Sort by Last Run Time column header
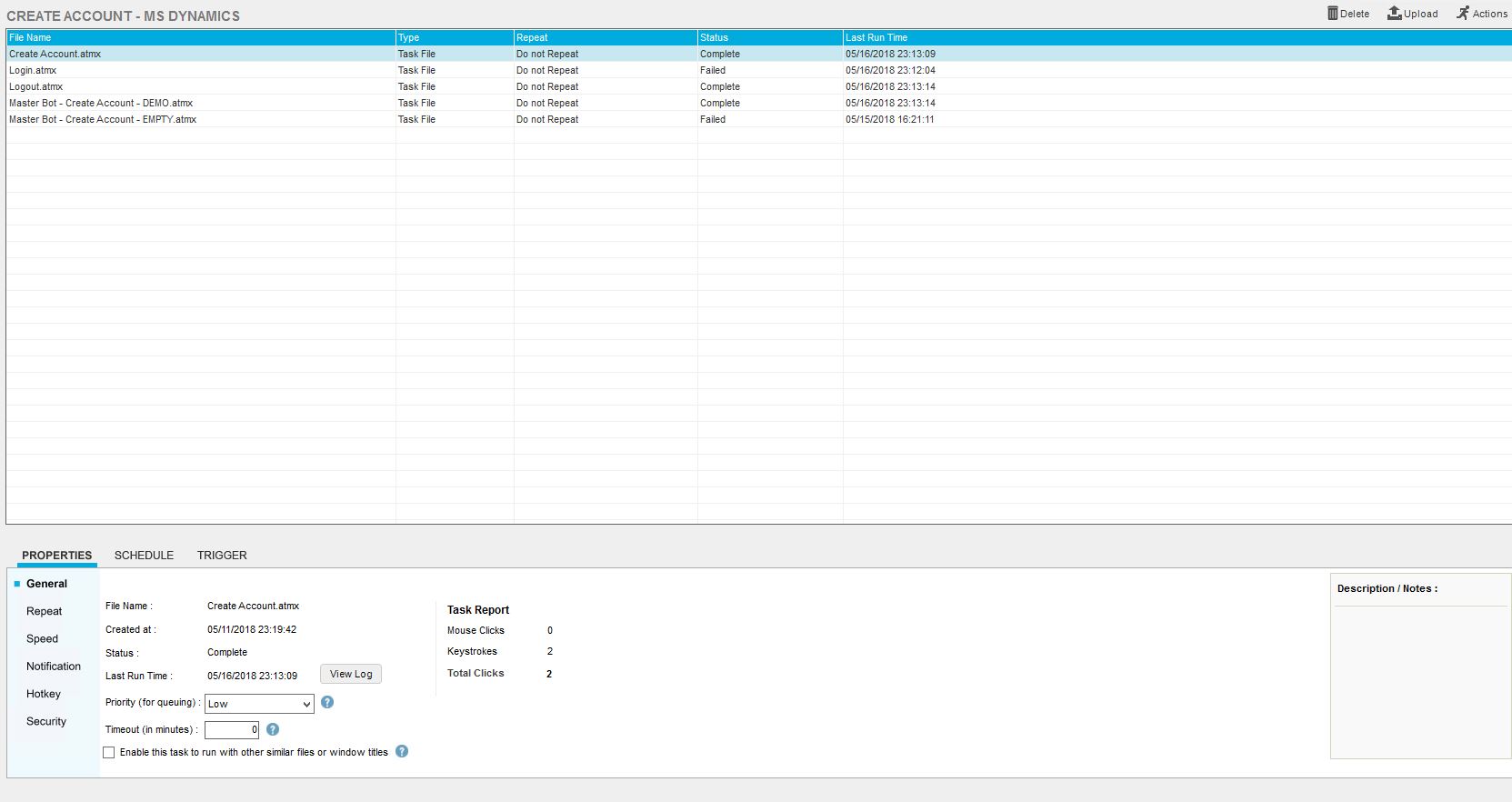 [x=1177, y=37]
